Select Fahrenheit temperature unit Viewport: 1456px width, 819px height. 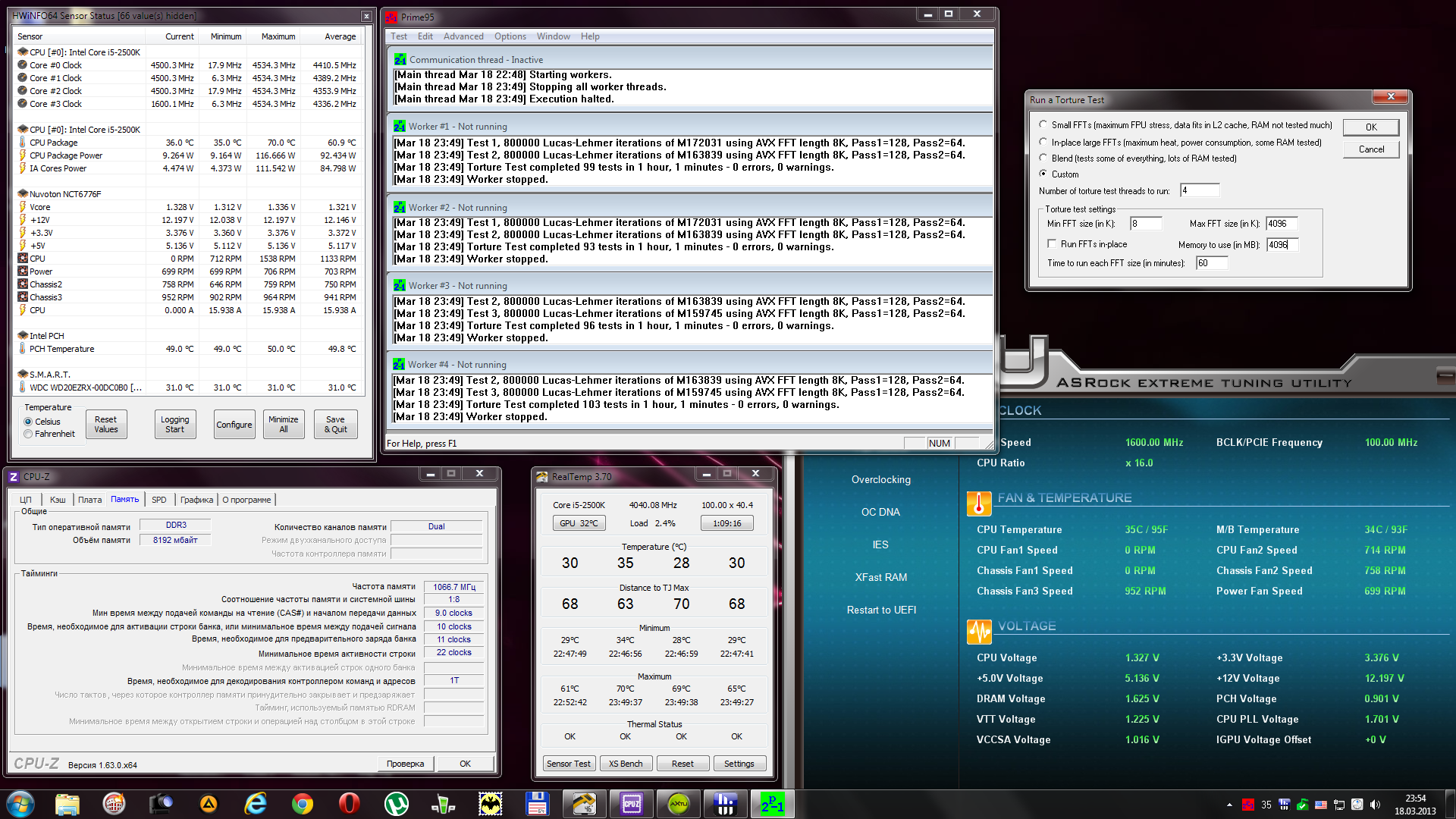28,435
